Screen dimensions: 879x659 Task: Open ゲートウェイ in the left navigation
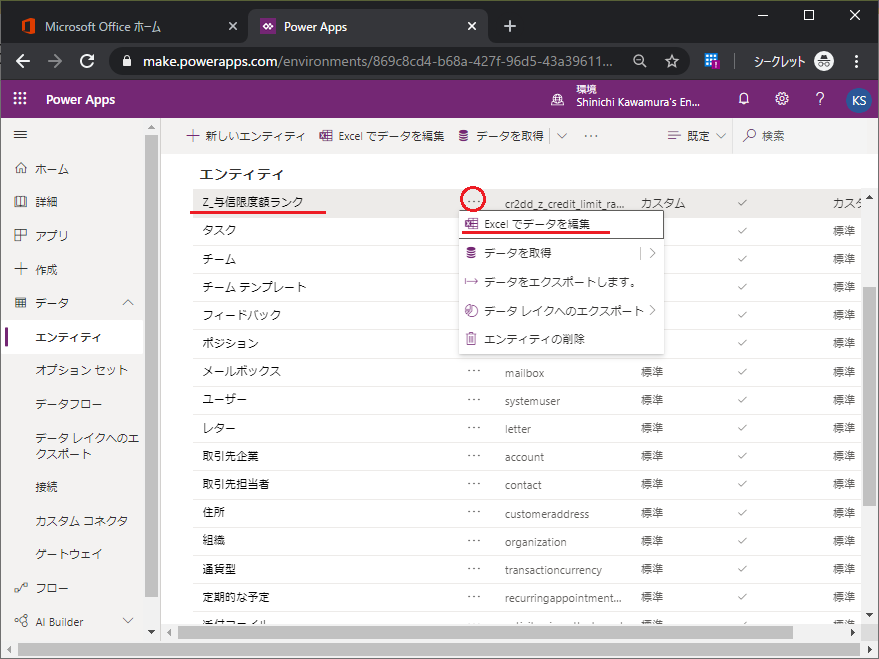(x=68, y=554)
